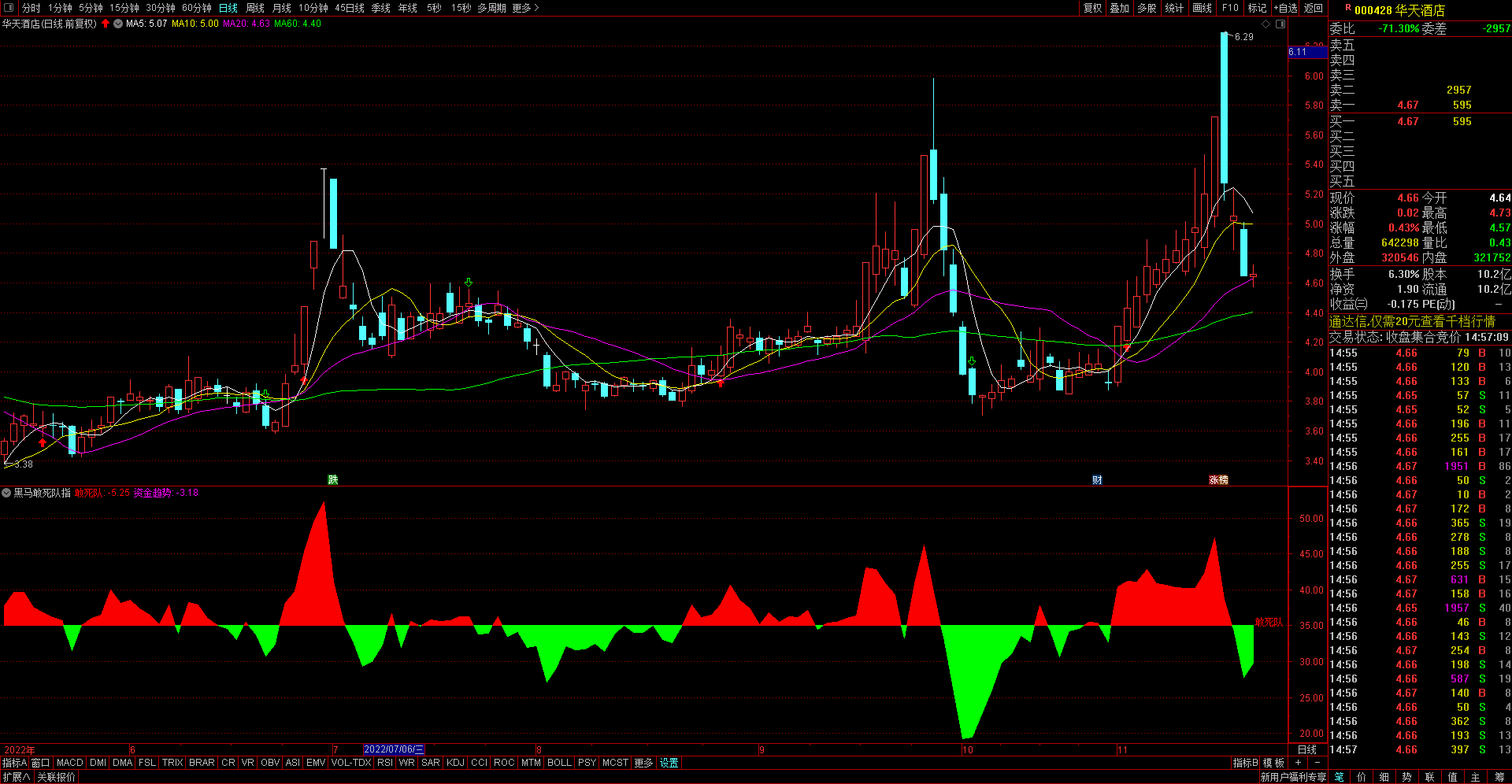The height and width of the screenshot is (784, 1512).
Task: Switch to 月线 monthly chart
Action: (x=282, y=8)
